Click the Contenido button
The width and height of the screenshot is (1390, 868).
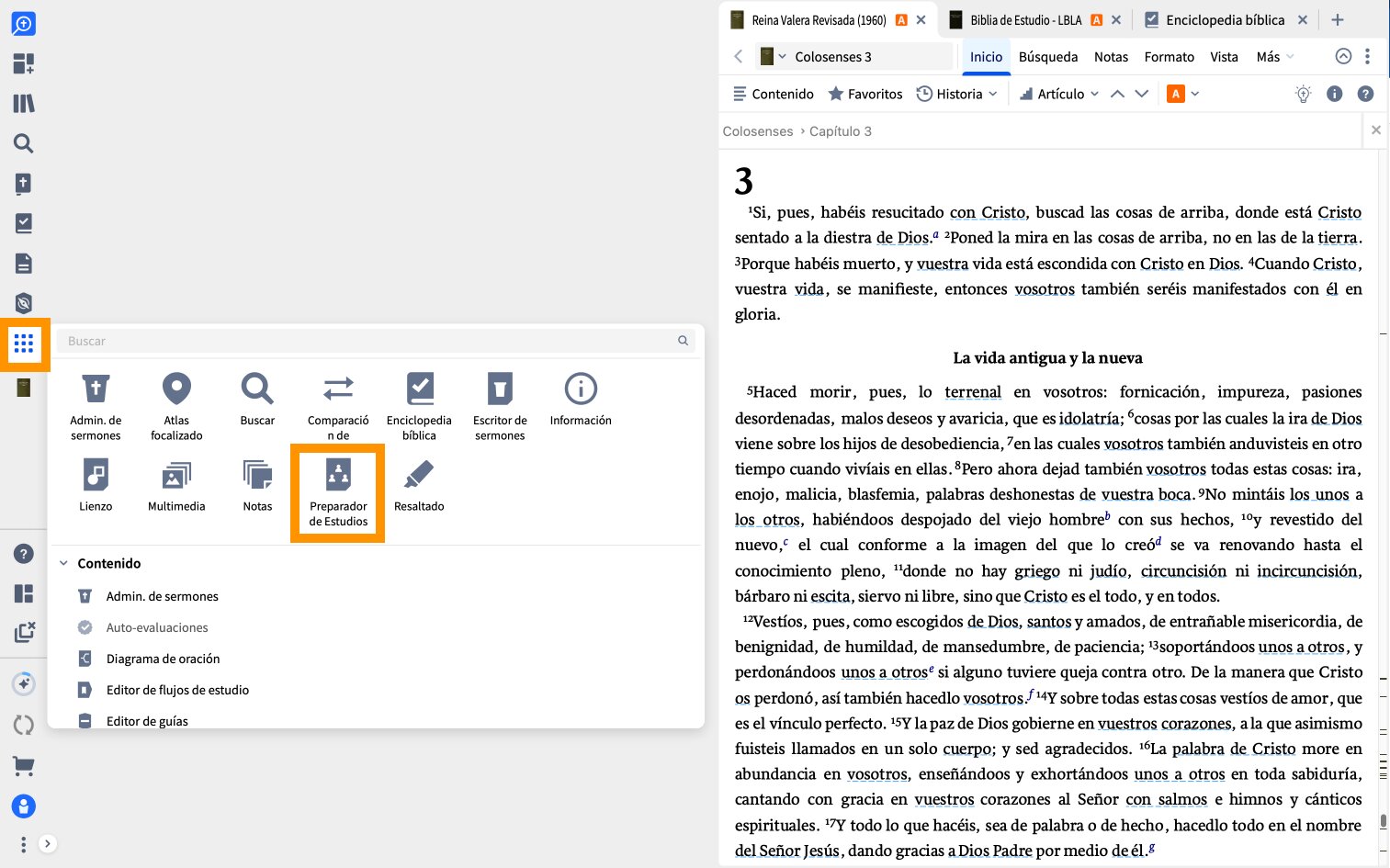773,94
